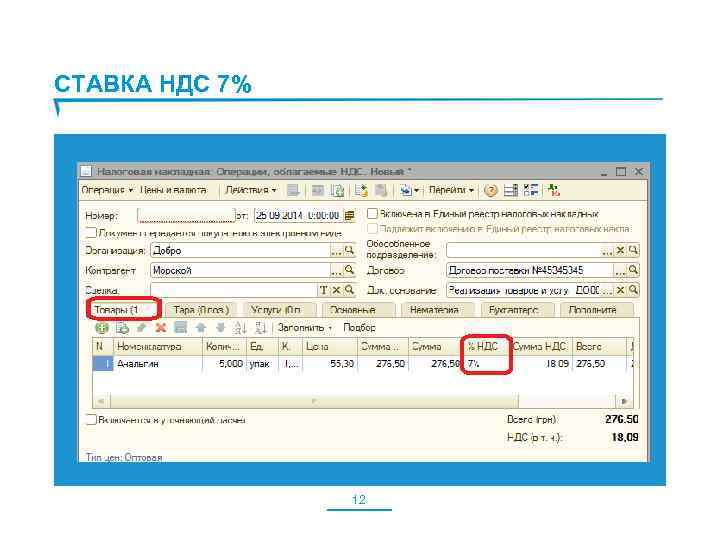Switch to the Товары tab
The height and width of the screenshot is (540, 720).
coord(124,310)
